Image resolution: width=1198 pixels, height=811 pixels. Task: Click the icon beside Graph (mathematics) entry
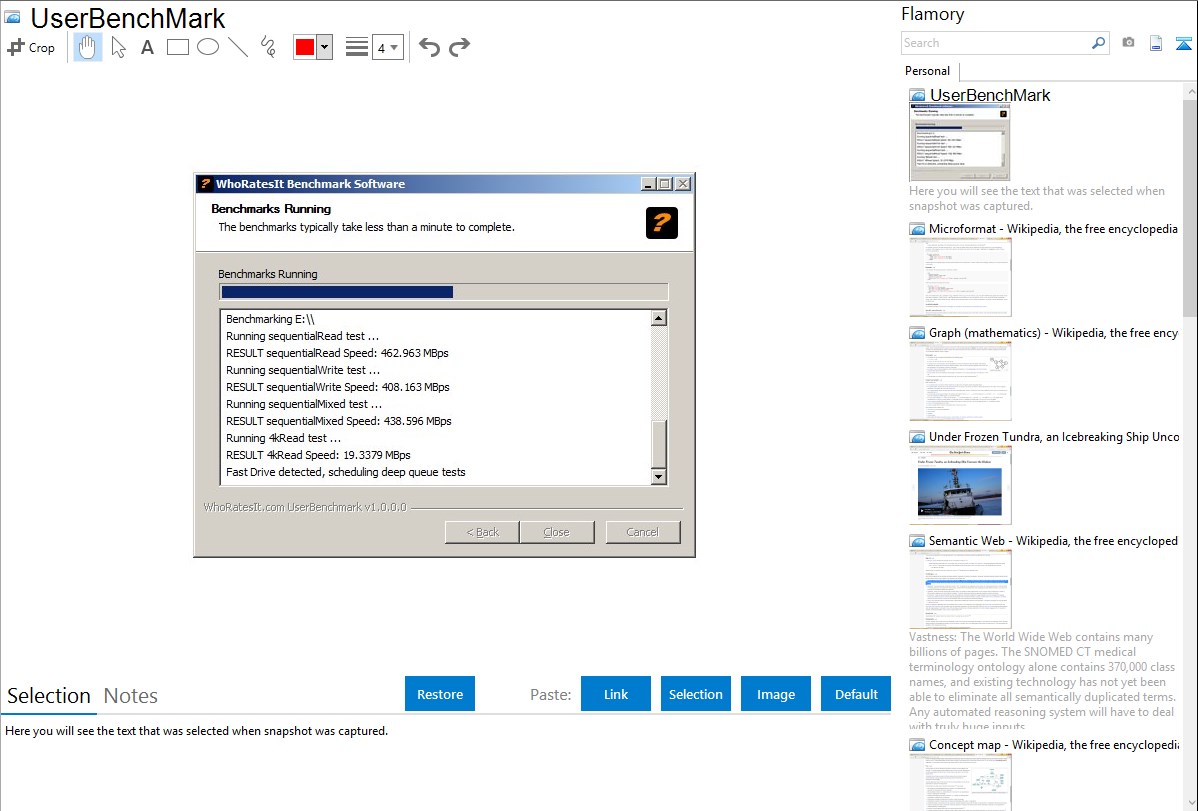tap(917, 333)
